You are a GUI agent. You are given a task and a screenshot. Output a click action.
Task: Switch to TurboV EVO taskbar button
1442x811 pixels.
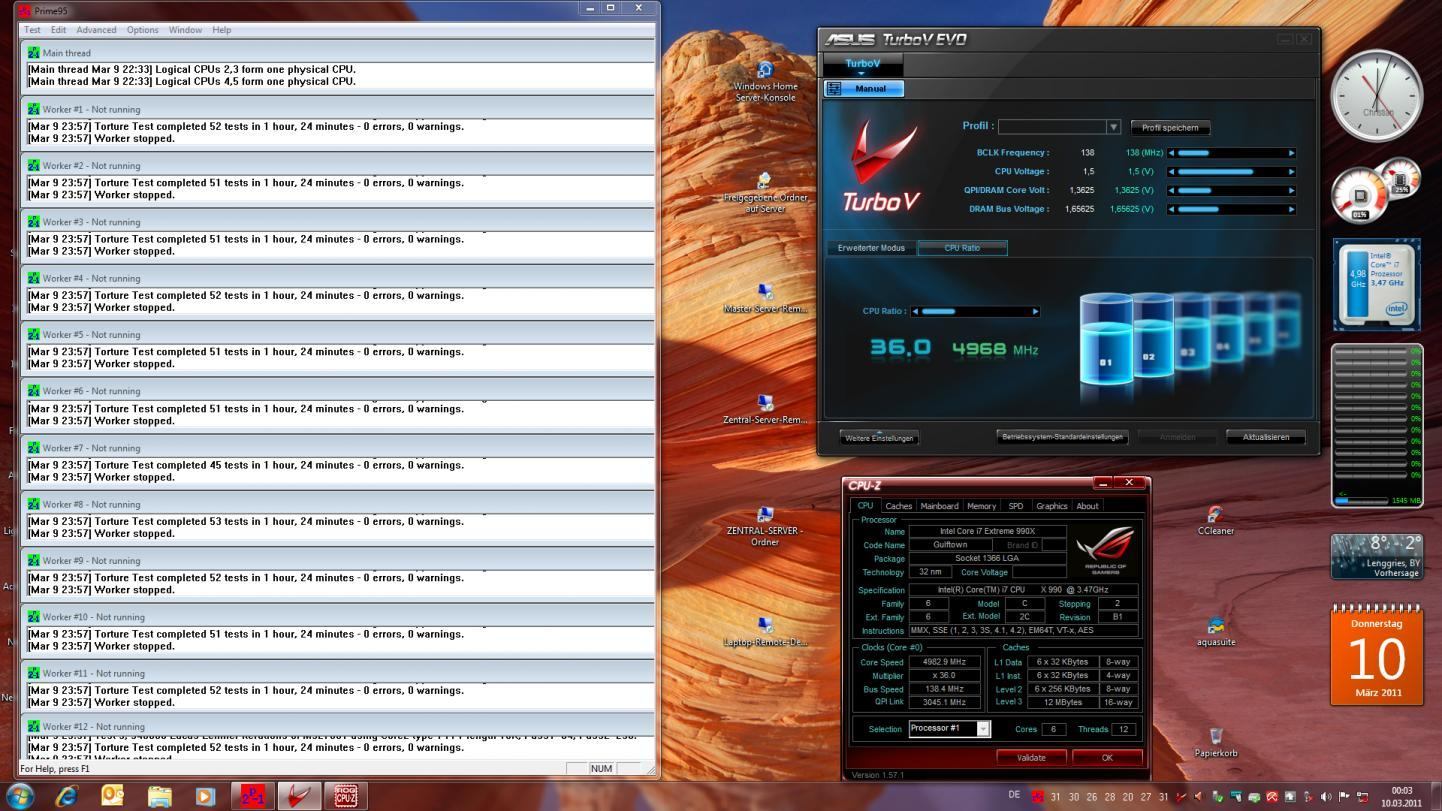[x=299, y=796]
